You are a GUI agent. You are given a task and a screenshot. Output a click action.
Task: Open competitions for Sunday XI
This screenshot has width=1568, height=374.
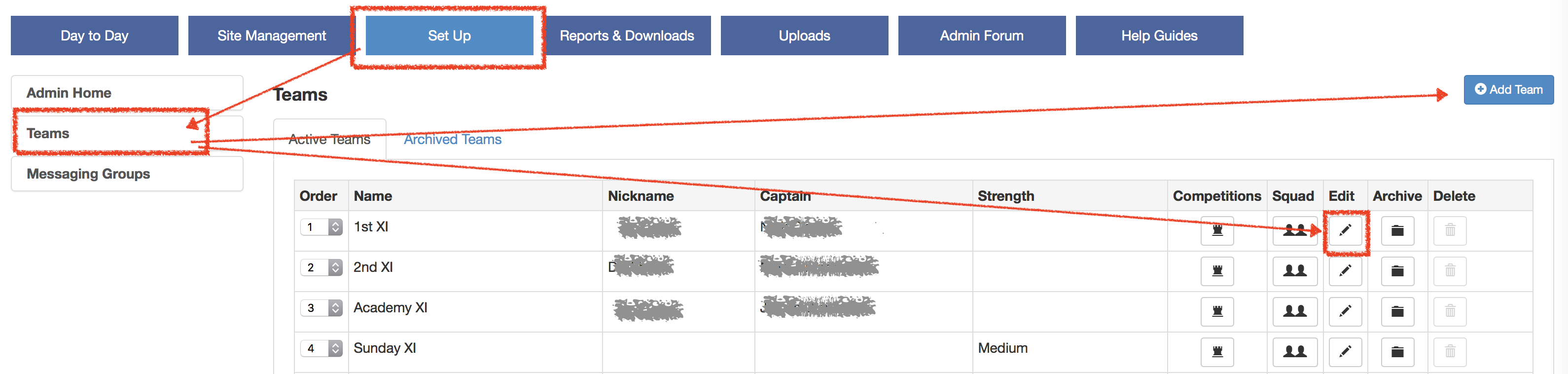pos(1217,351)
